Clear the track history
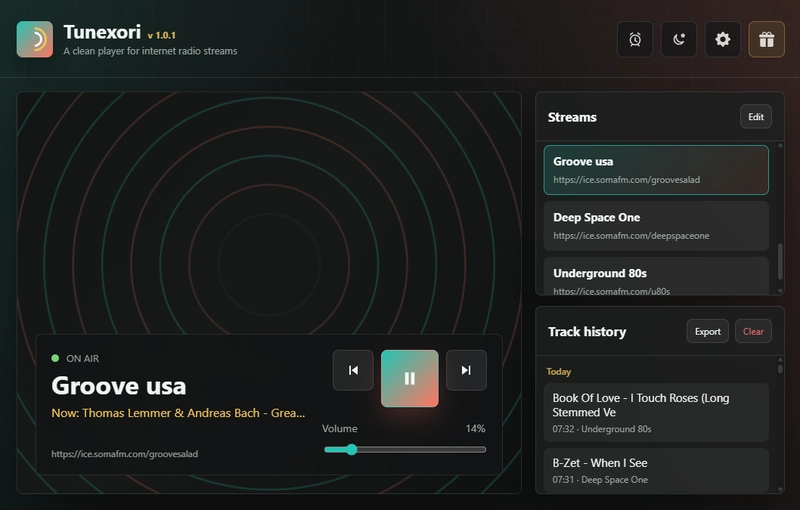The height and width of the screenshot is (510, 800). coord(753,331)
